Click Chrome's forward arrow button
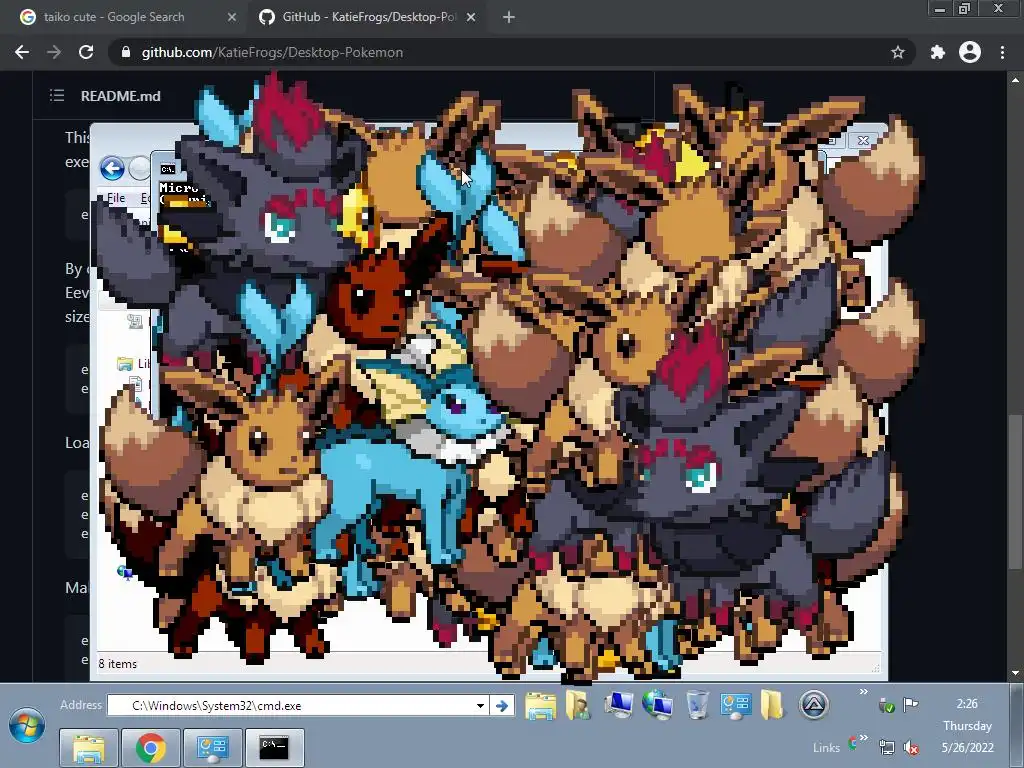The image size is (1024, 768). tap(54, 52)
